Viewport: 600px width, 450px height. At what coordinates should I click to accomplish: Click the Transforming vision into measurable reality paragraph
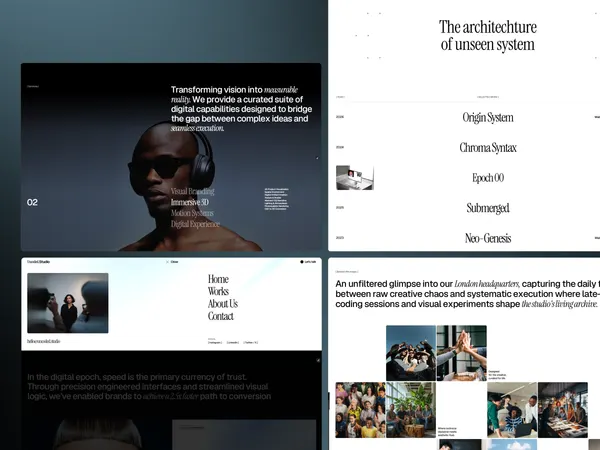point(241,109)
